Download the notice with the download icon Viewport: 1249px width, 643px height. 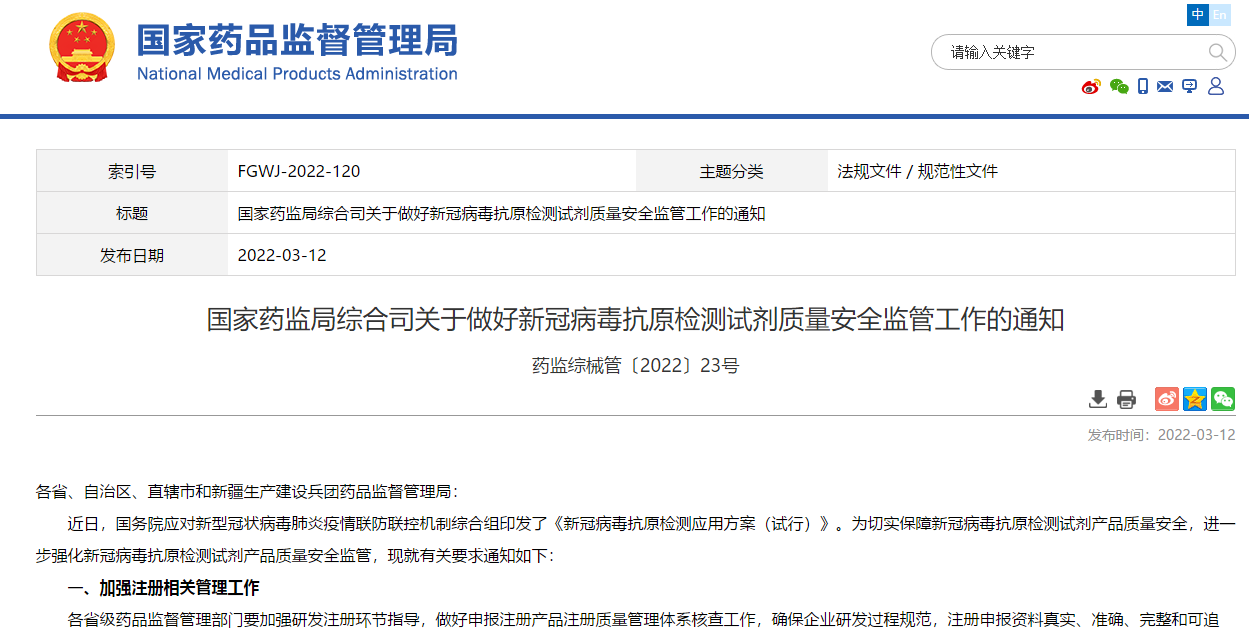tap(1098, 399)
